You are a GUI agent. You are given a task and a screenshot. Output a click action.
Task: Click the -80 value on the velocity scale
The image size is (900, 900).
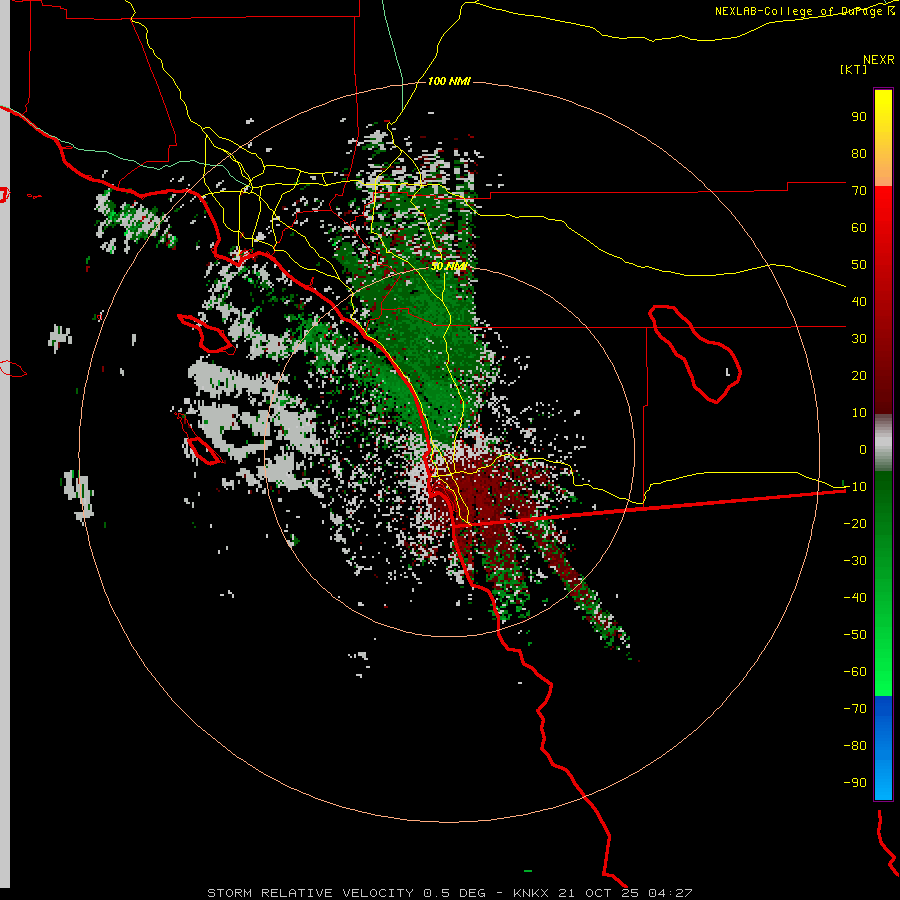click(855, 746)
